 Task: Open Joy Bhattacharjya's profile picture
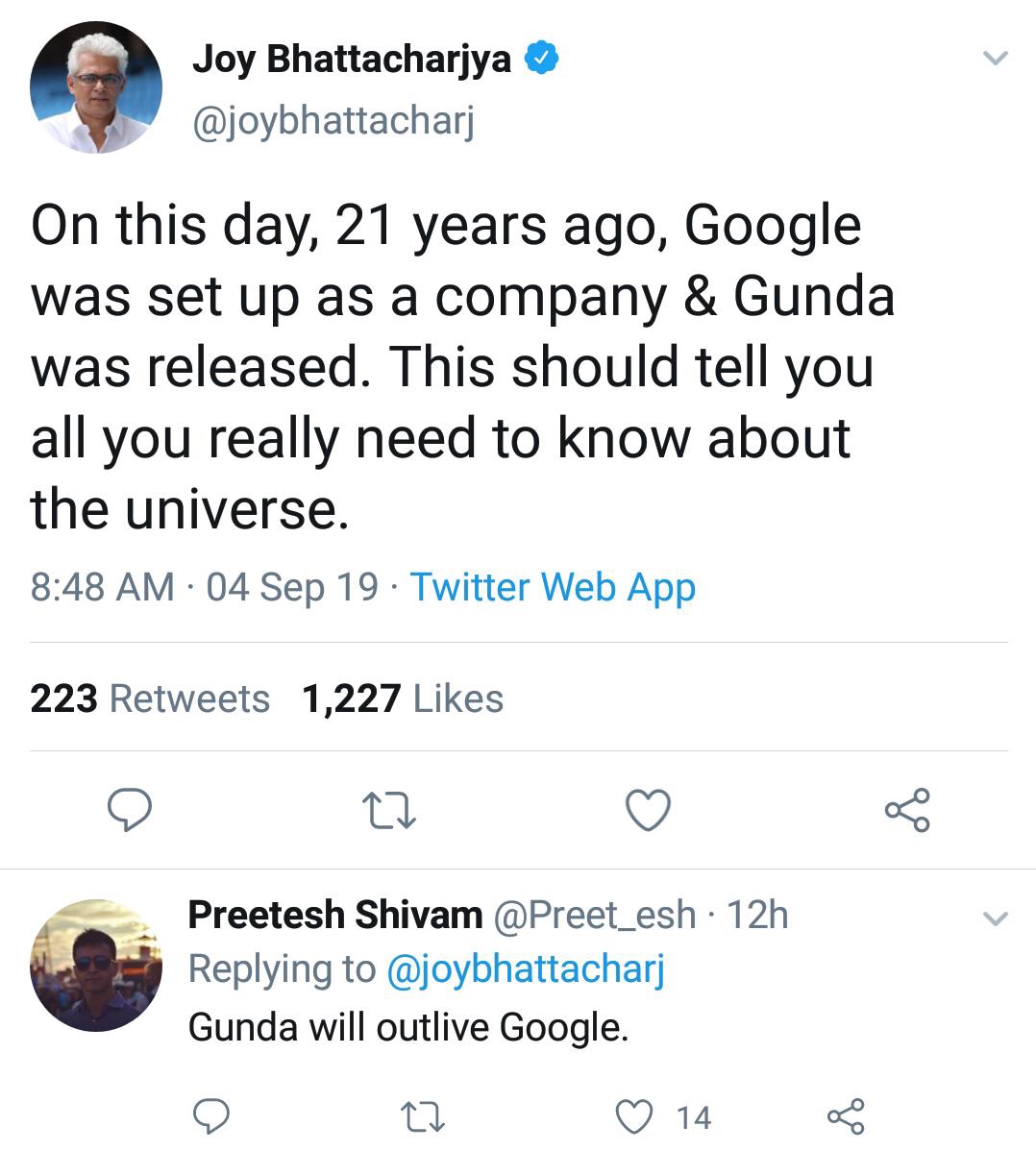pos(96,87)
